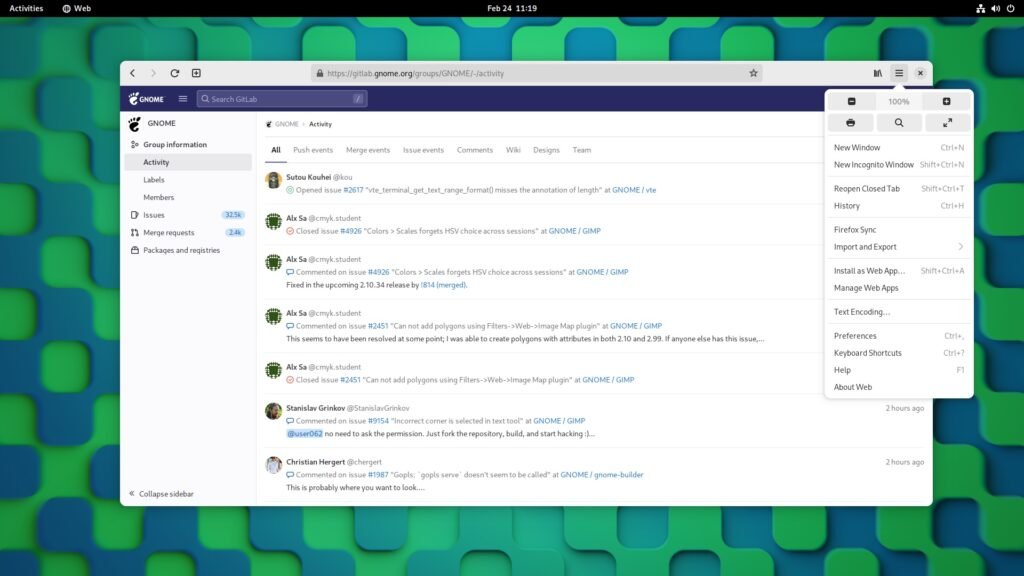Bookmark this page with the star icon

tap(753, 73)
